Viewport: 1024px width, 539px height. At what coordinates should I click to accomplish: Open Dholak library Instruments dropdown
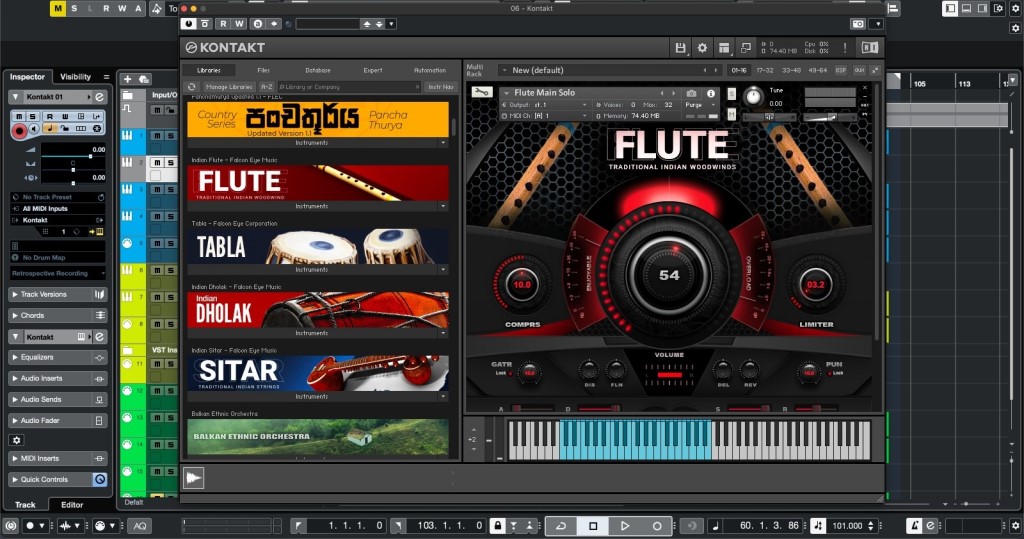tap(443, 333)
